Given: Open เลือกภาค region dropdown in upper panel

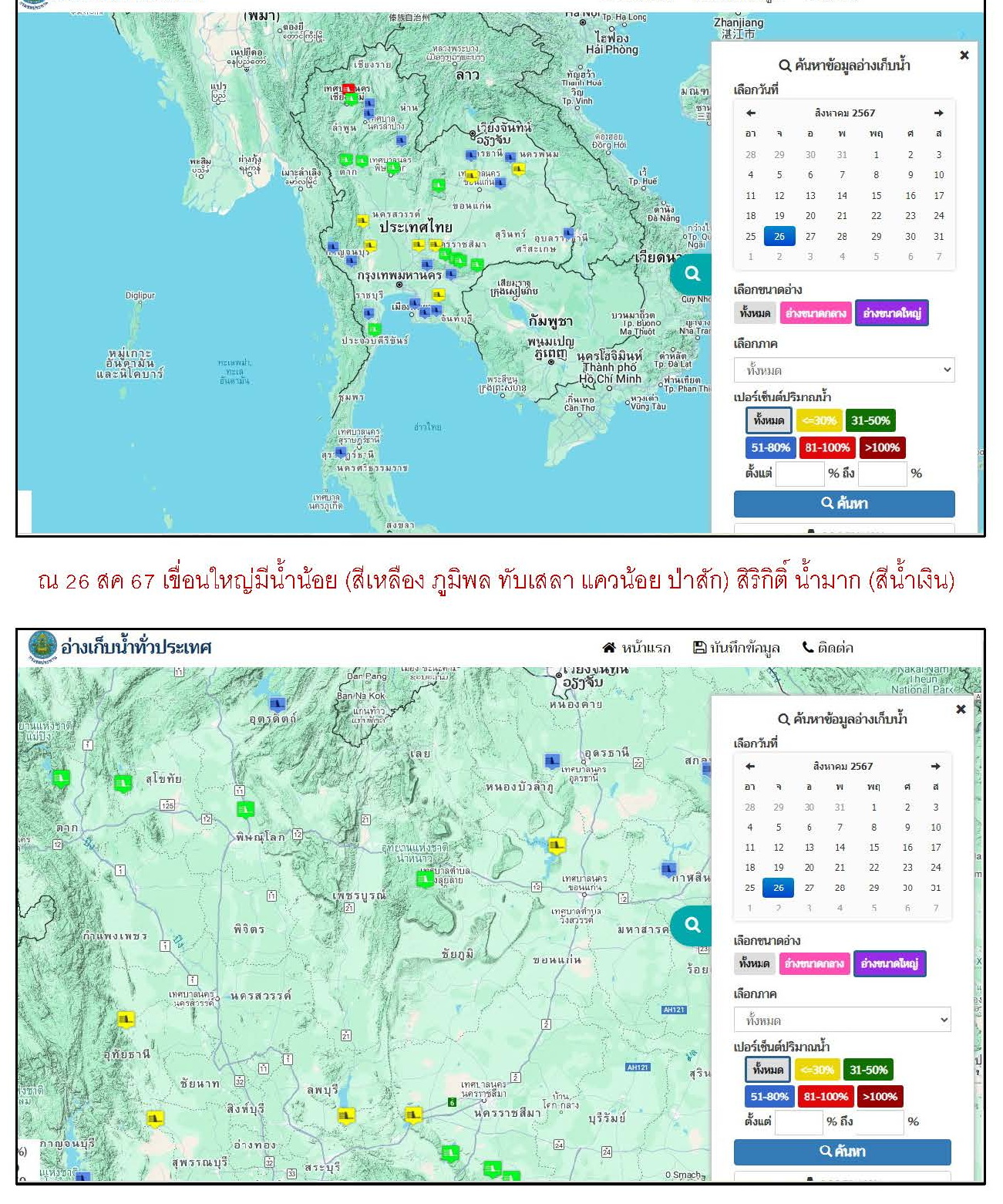Looking at the screenshot, I should coord(844,370).
